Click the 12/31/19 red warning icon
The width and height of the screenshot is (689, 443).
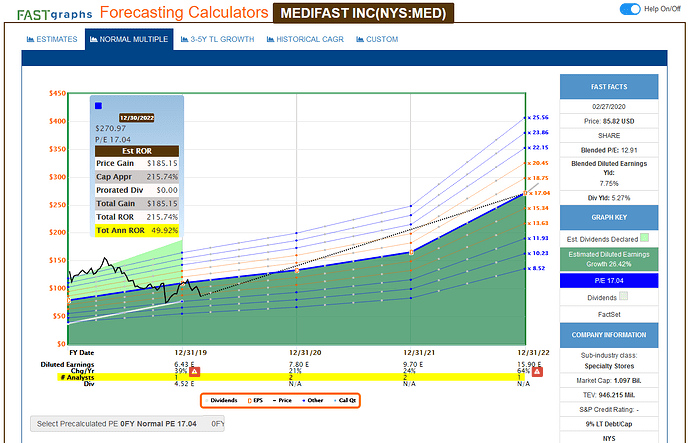click(x=194, y=372)
